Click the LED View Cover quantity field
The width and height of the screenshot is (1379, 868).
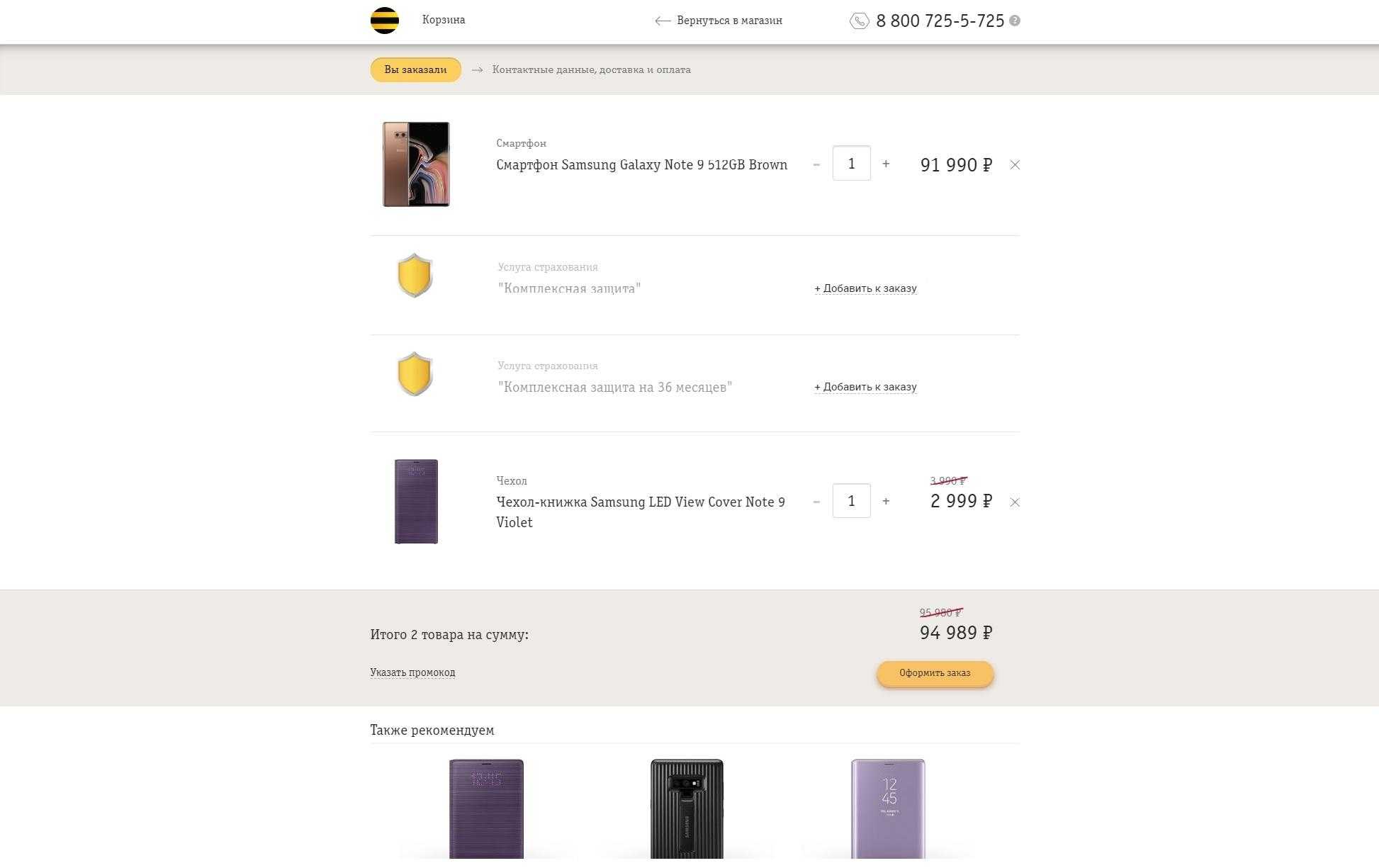click(851, 501)
